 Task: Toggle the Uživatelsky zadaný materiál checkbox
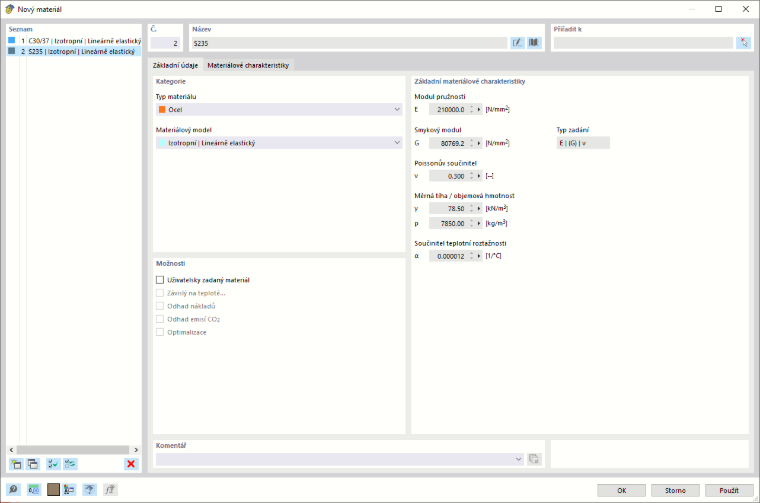coord(160,280)
